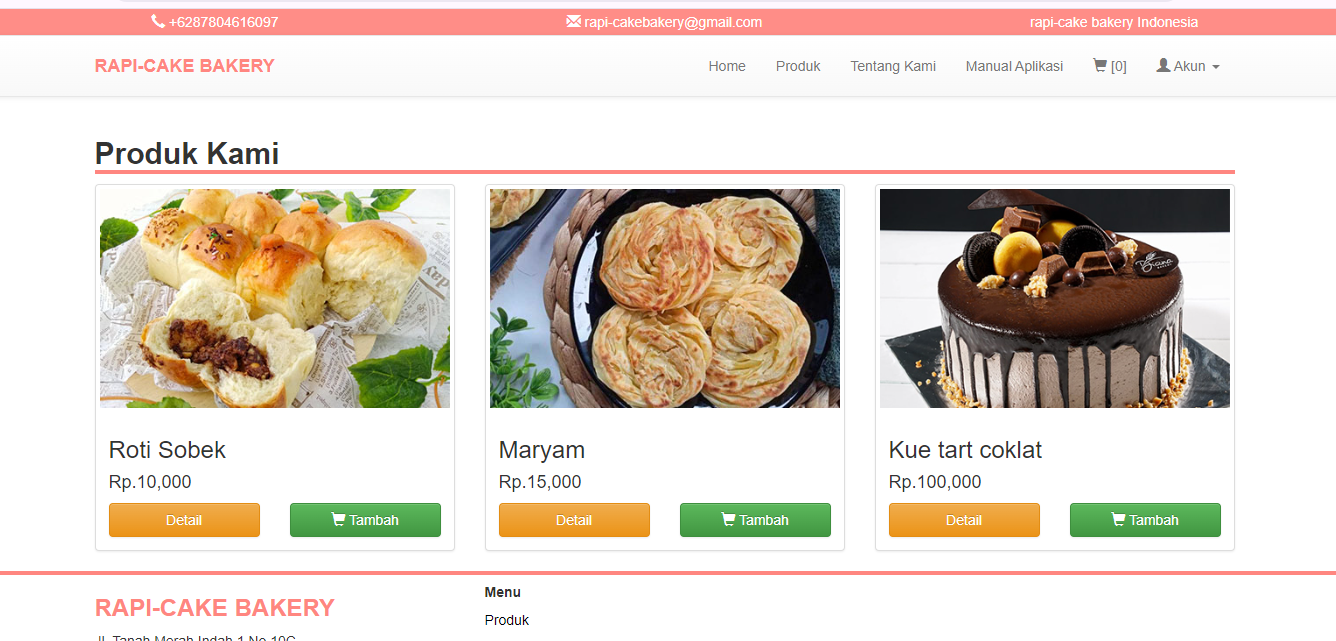Click the RAPI-CAKE BAKERY navbar brand logo
1336x641 pixels.
[x=185, y=66]
